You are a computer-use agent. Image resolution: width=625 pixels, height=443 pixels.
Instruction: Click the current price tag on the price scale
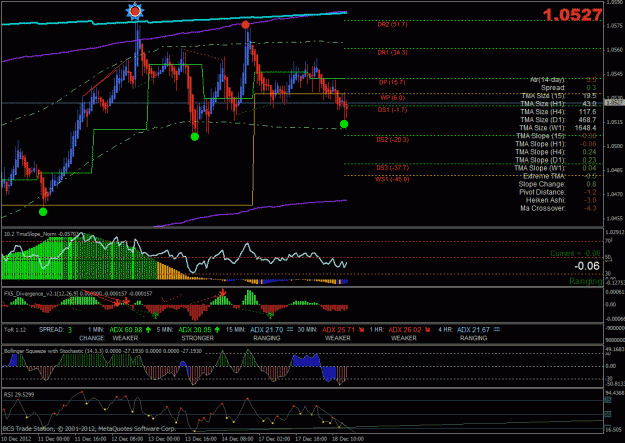[614, 103]
